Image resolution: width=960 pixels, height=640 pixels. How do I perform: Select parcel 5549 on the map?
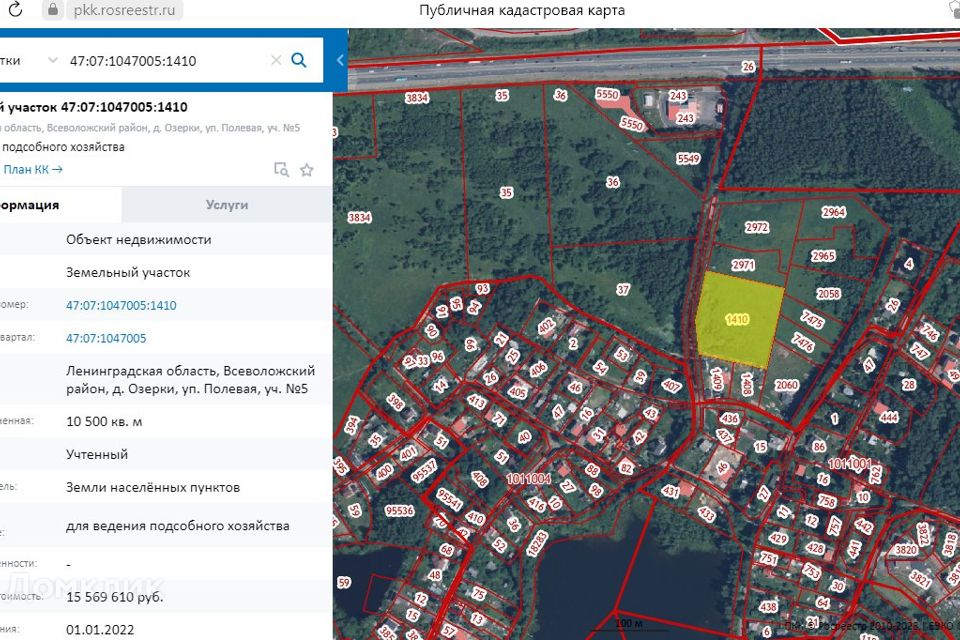[688, 159]
